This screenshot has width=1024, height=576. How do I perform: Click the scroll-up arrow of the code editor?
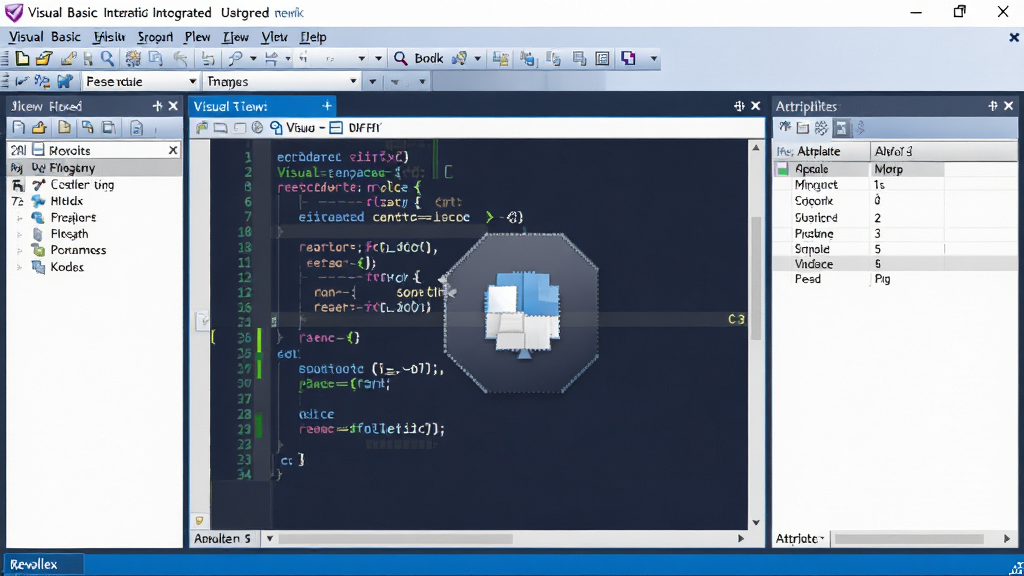point(756,148)
